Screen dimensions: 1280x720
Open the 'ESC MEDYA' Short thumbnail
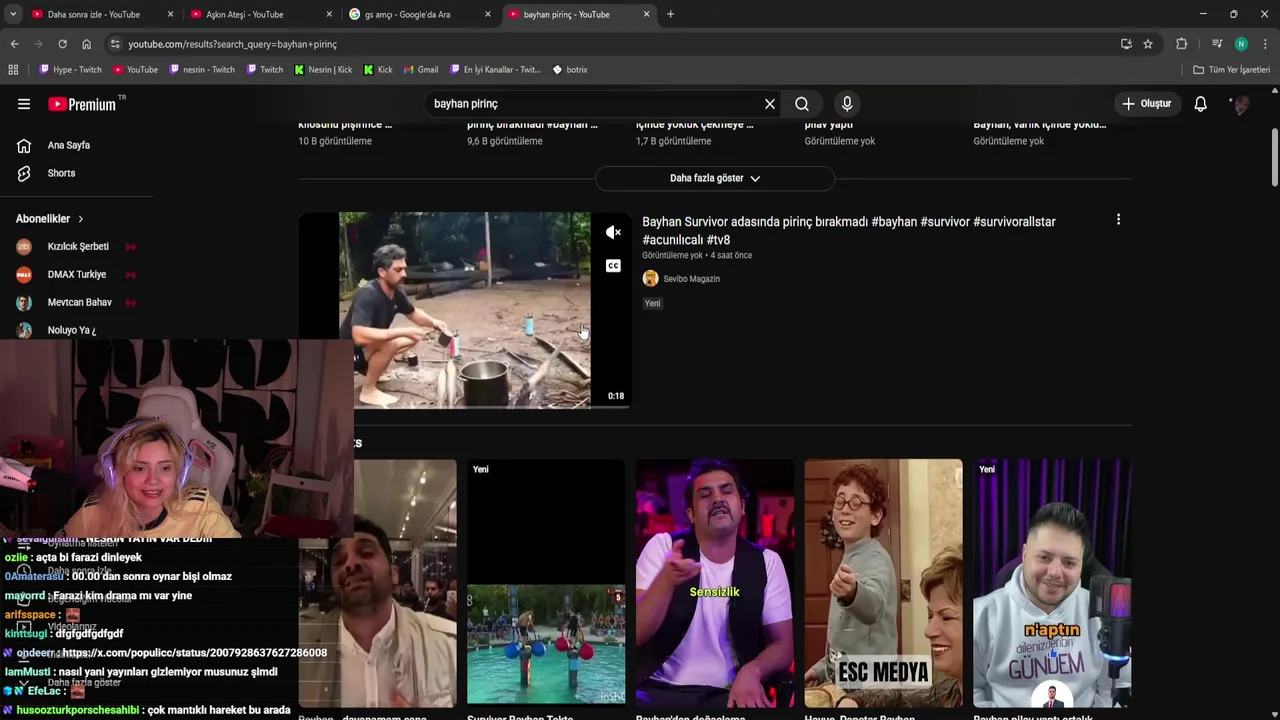click(x=884, y=583)
